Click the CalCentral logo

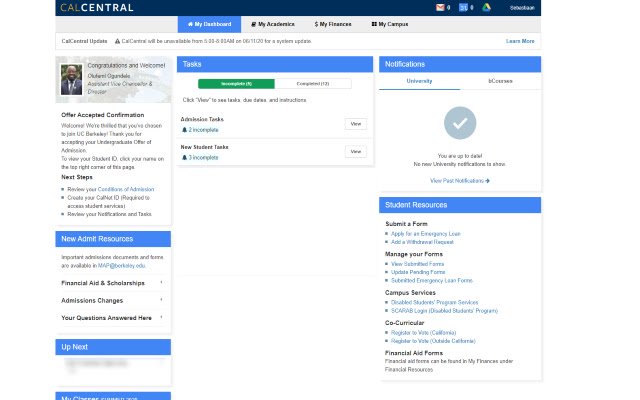[x=97, y=7]
